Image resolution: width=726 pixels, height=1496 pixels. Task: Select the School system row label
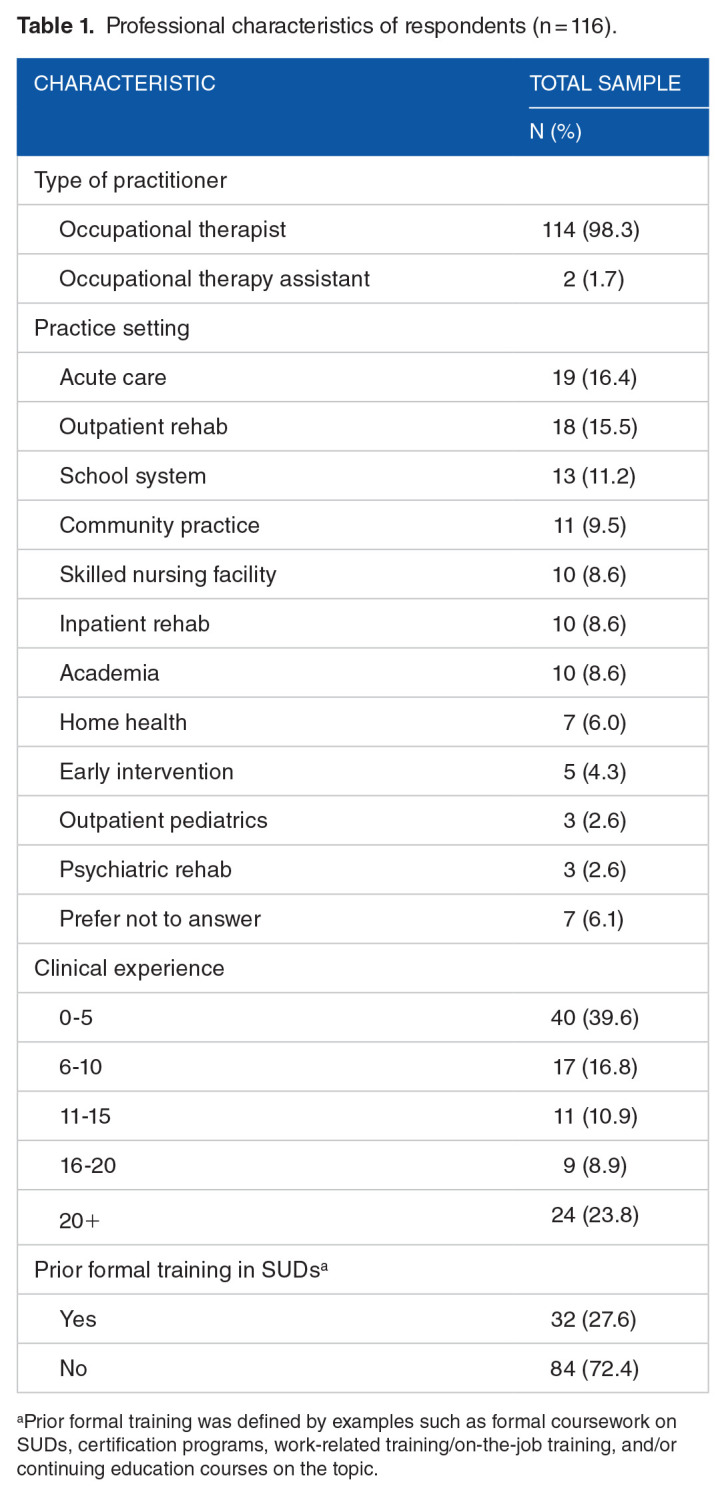tap(133, 475)
